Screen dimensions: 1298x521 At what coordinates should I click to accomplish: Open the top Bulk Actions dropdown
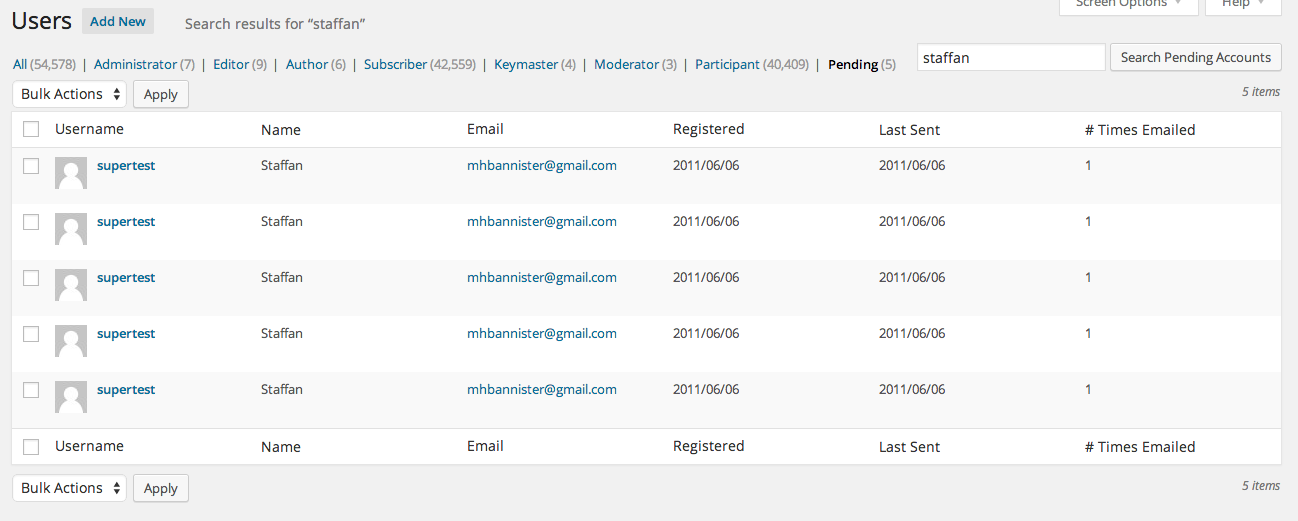click(x=70, y=94)
